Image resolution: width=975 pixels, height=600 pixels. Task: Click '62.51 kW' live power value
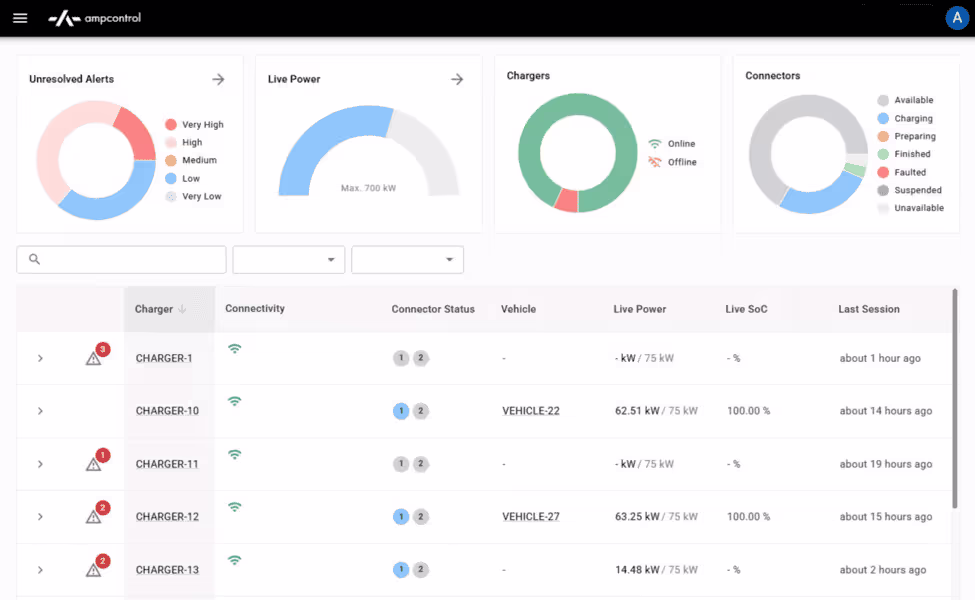coord(637,411)
